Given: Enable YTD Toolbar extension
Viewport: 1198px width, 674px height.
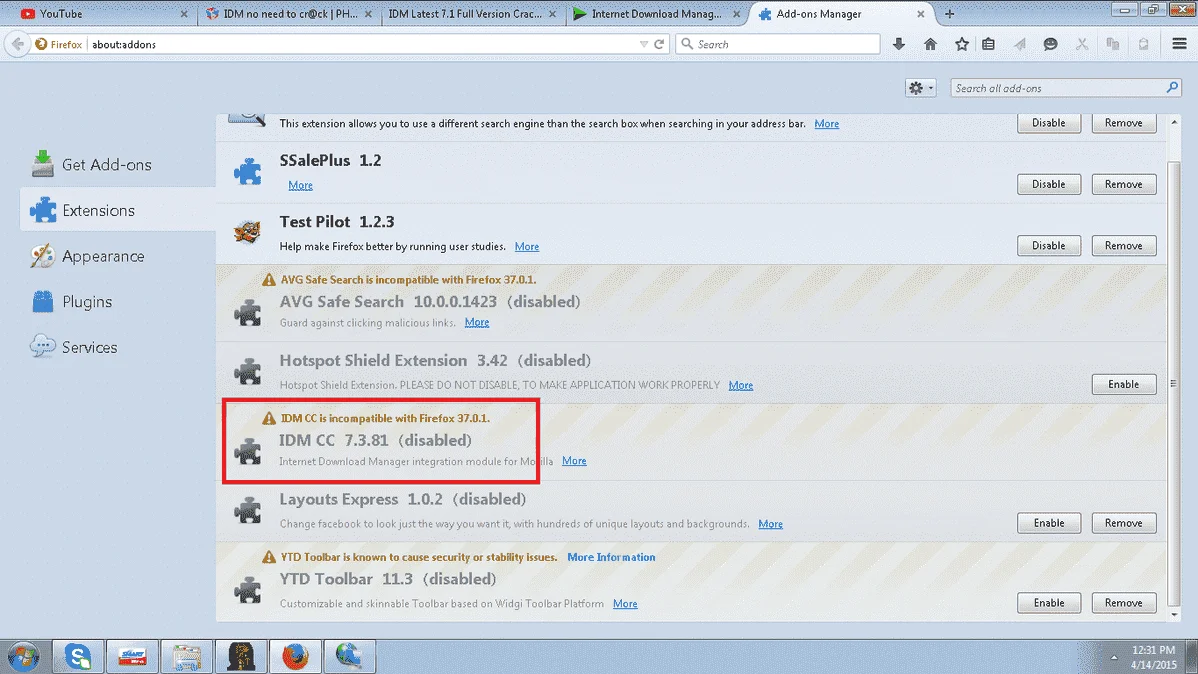Looking at the screenshot, I should pyautogui.click(x=1049, y=603).
